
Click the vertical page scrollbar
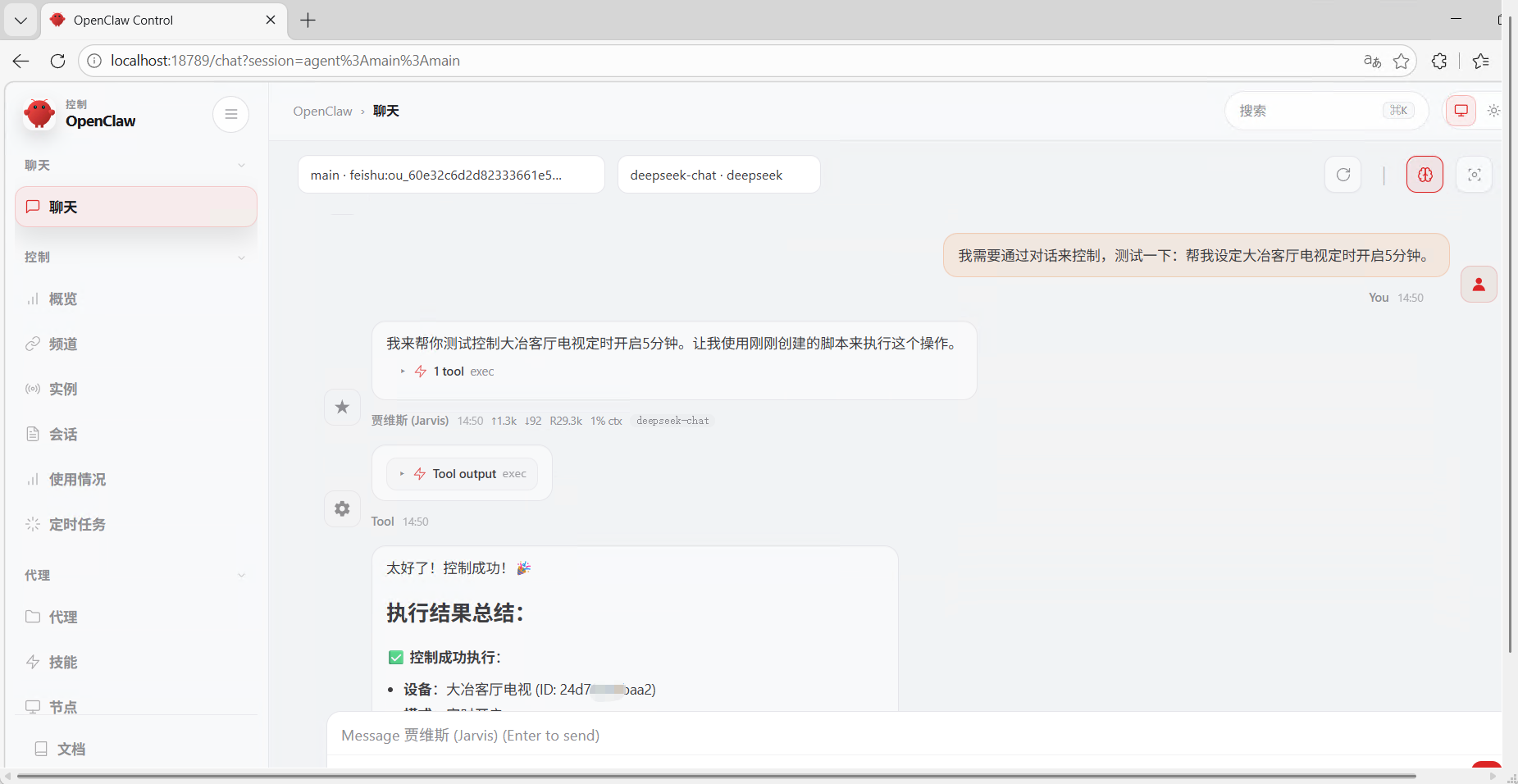pos(1510,335)
